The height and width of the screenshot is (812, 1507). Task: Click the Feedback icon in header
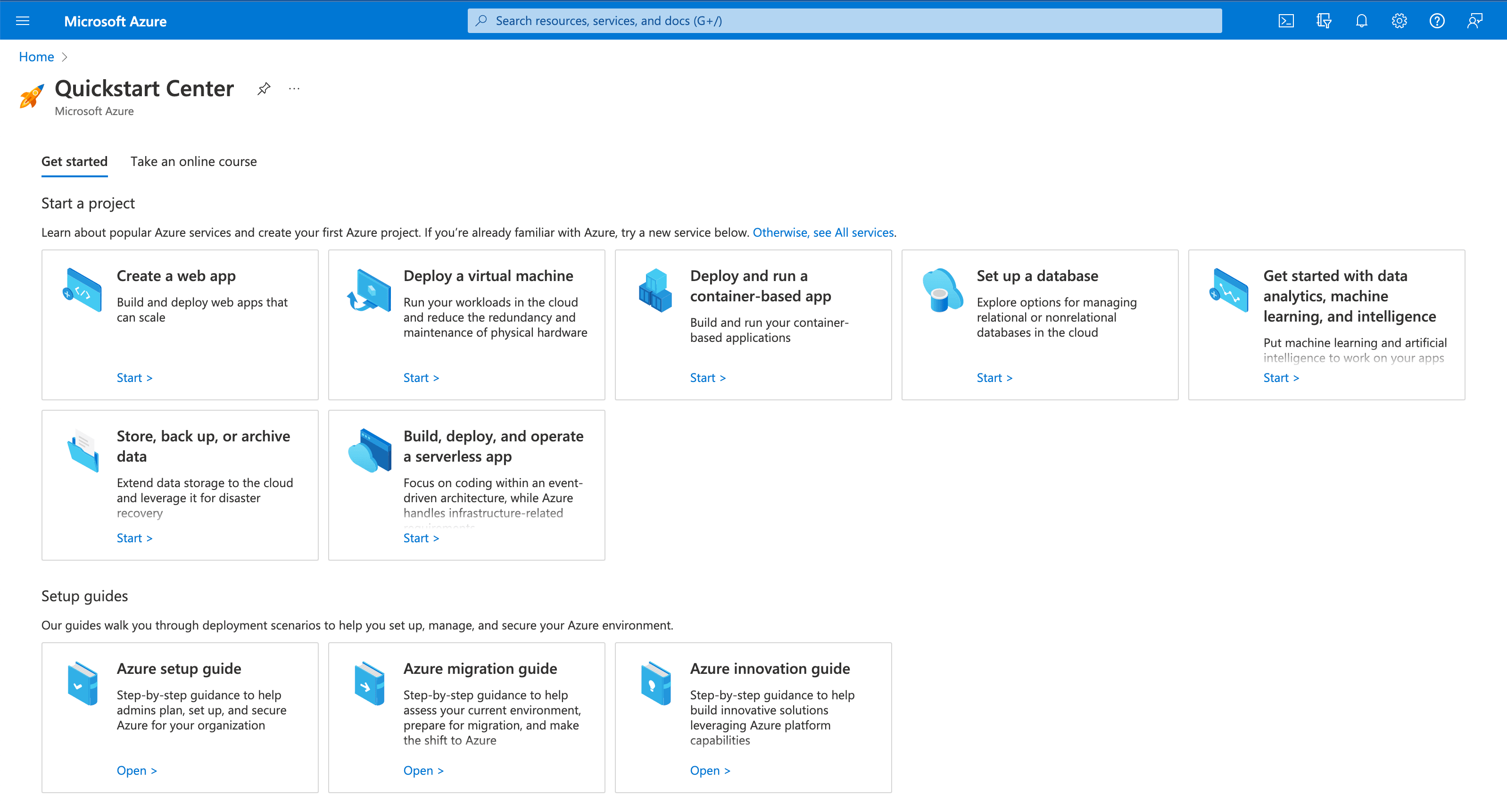(x=1474, y=21)
